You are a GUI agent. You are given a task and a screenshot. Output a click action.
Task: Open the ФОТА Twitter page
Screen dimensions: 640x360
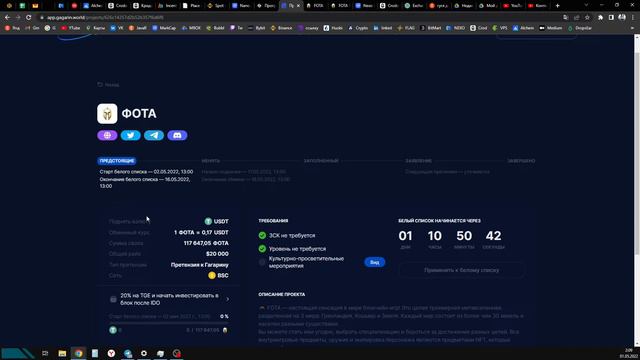click(131, 135)
